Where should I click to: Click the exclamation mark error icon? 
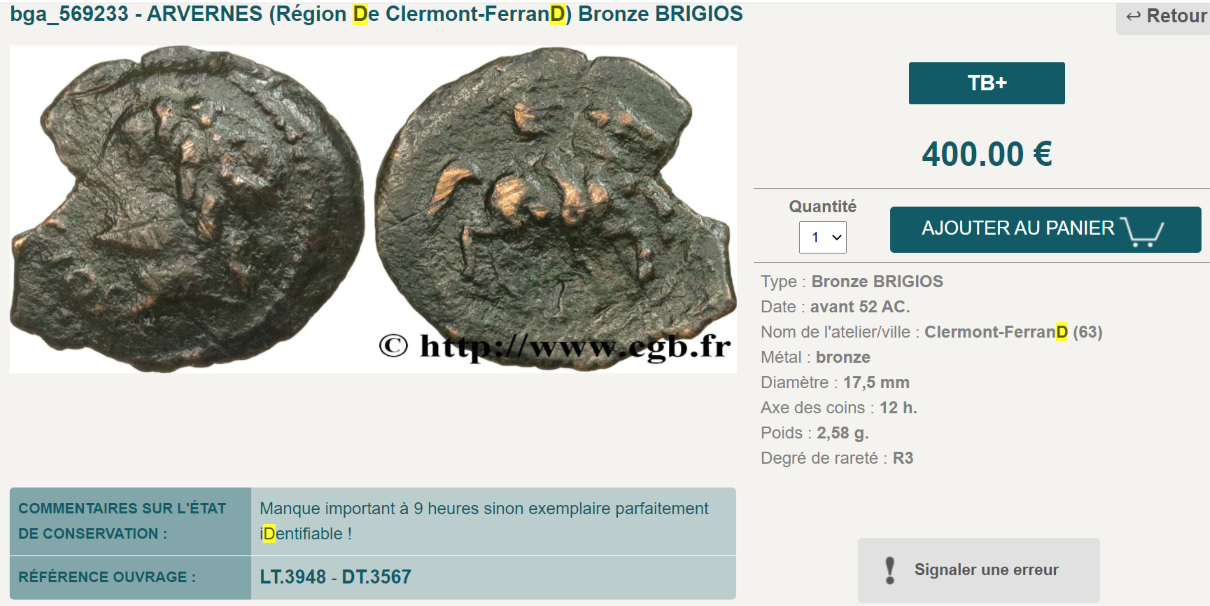coord(890,570)
